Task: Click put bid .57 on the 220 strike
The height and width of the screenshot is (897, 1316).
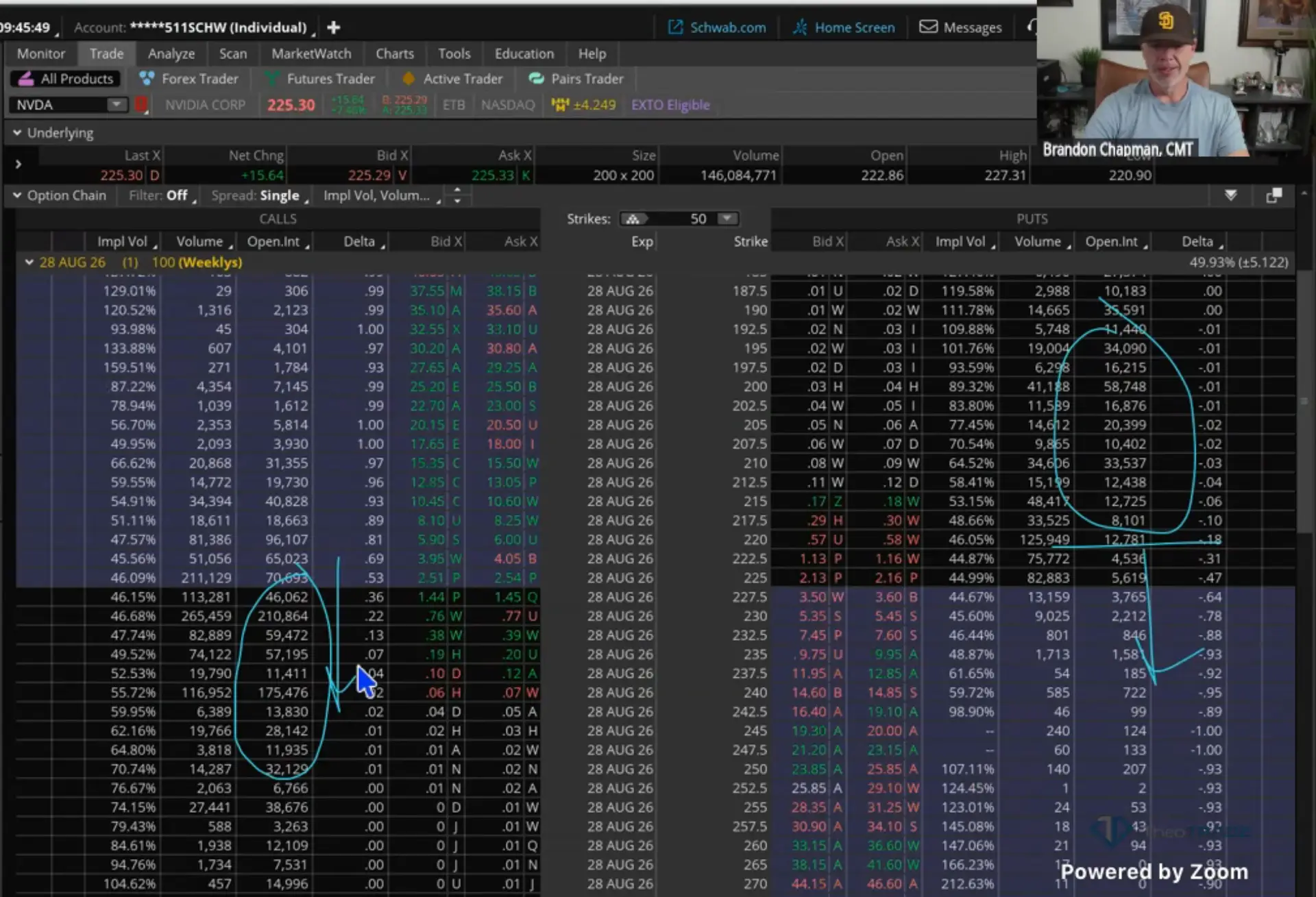Action: [x=816, y=539]
